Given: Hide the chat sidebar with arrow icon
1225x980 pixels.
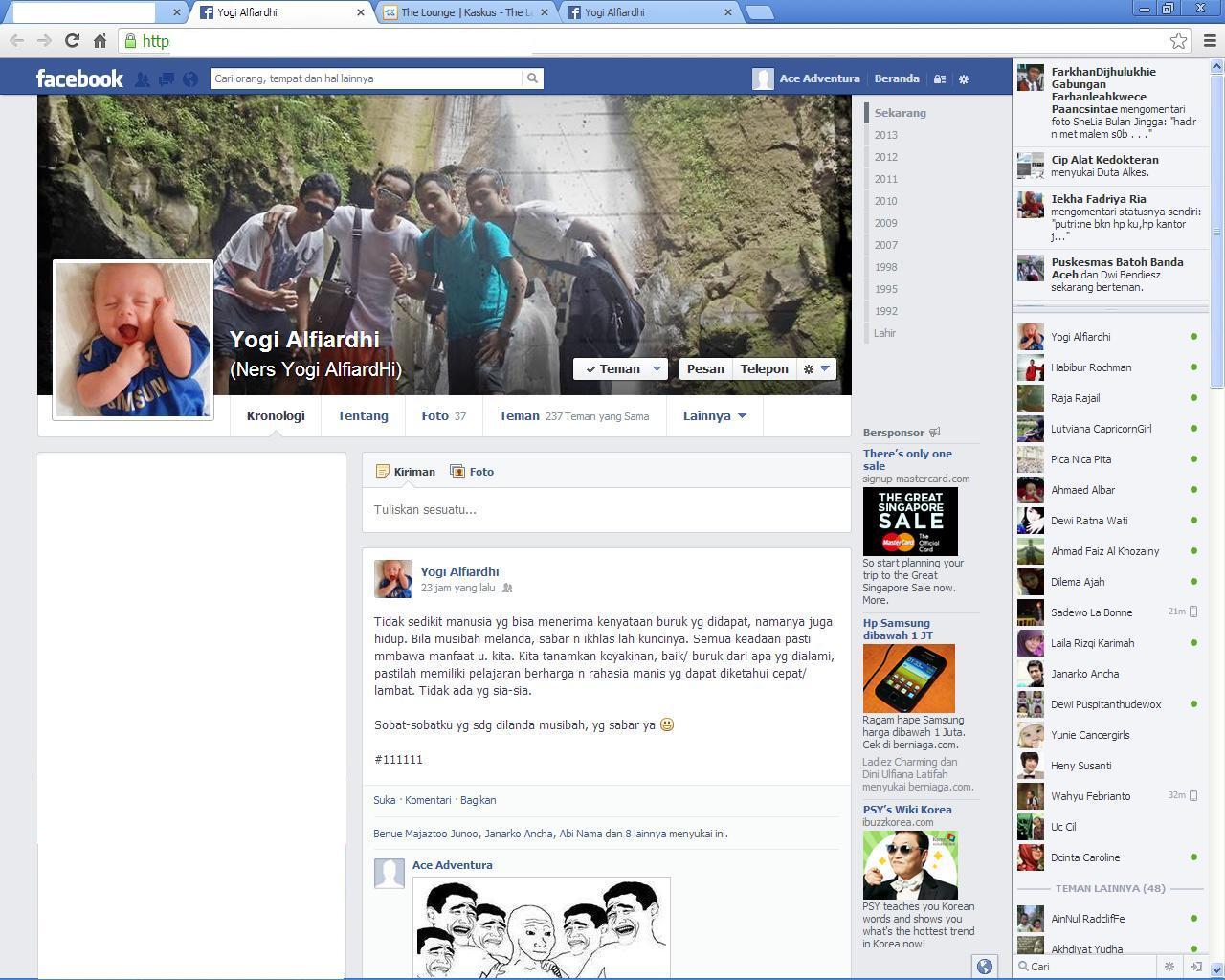Looking at the screenshot, I should pos(1195,967).
